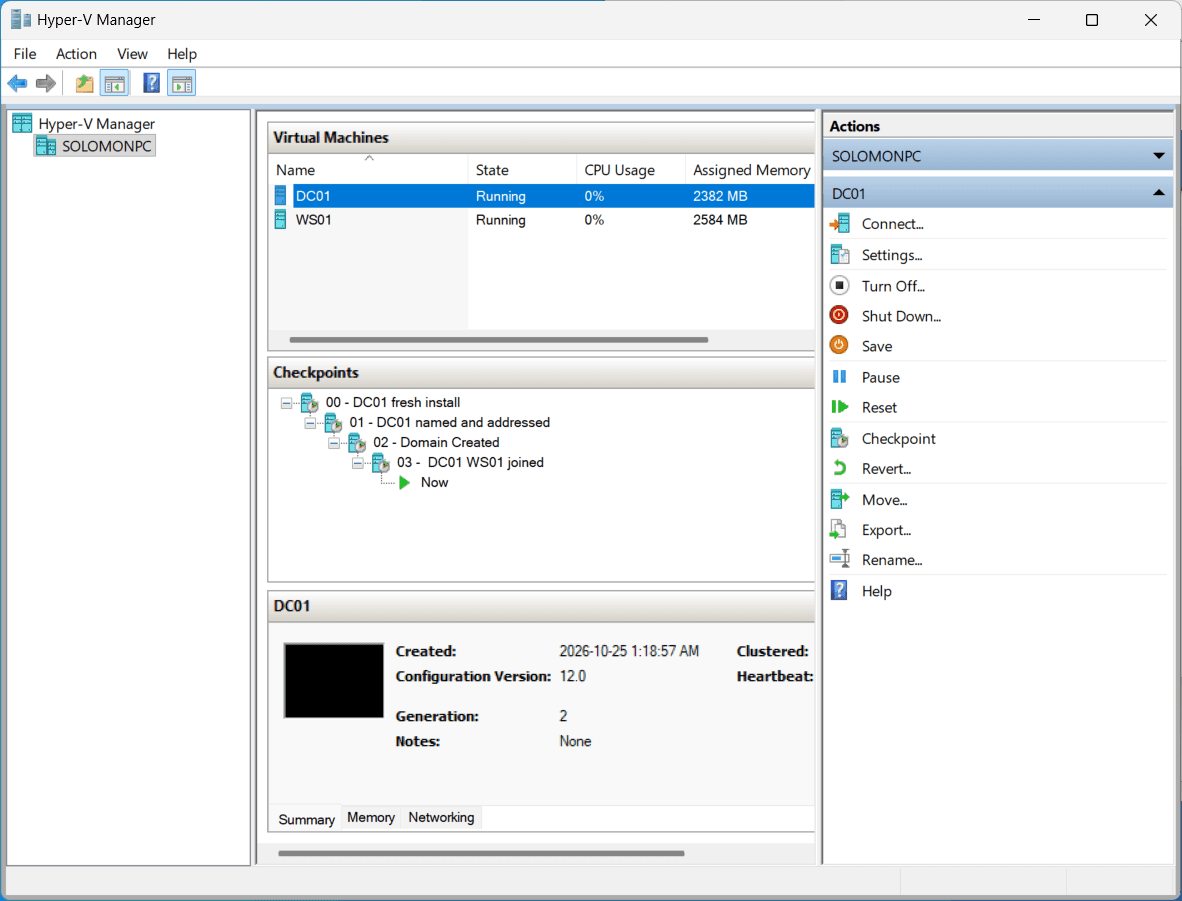Click the forward arrow in the toolbar
The image size is (1182, 901).
pos(46,83)
